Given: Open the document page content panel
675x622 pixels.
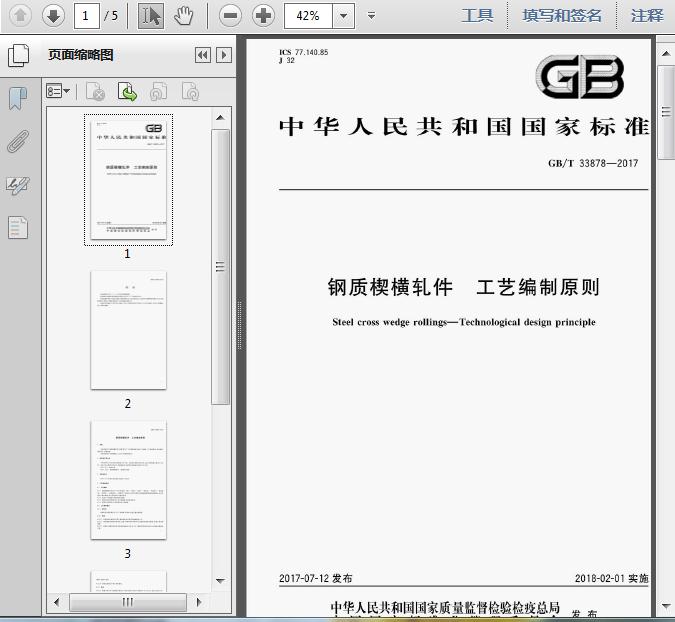Looking at the screenshot, I should click(18, 227).
